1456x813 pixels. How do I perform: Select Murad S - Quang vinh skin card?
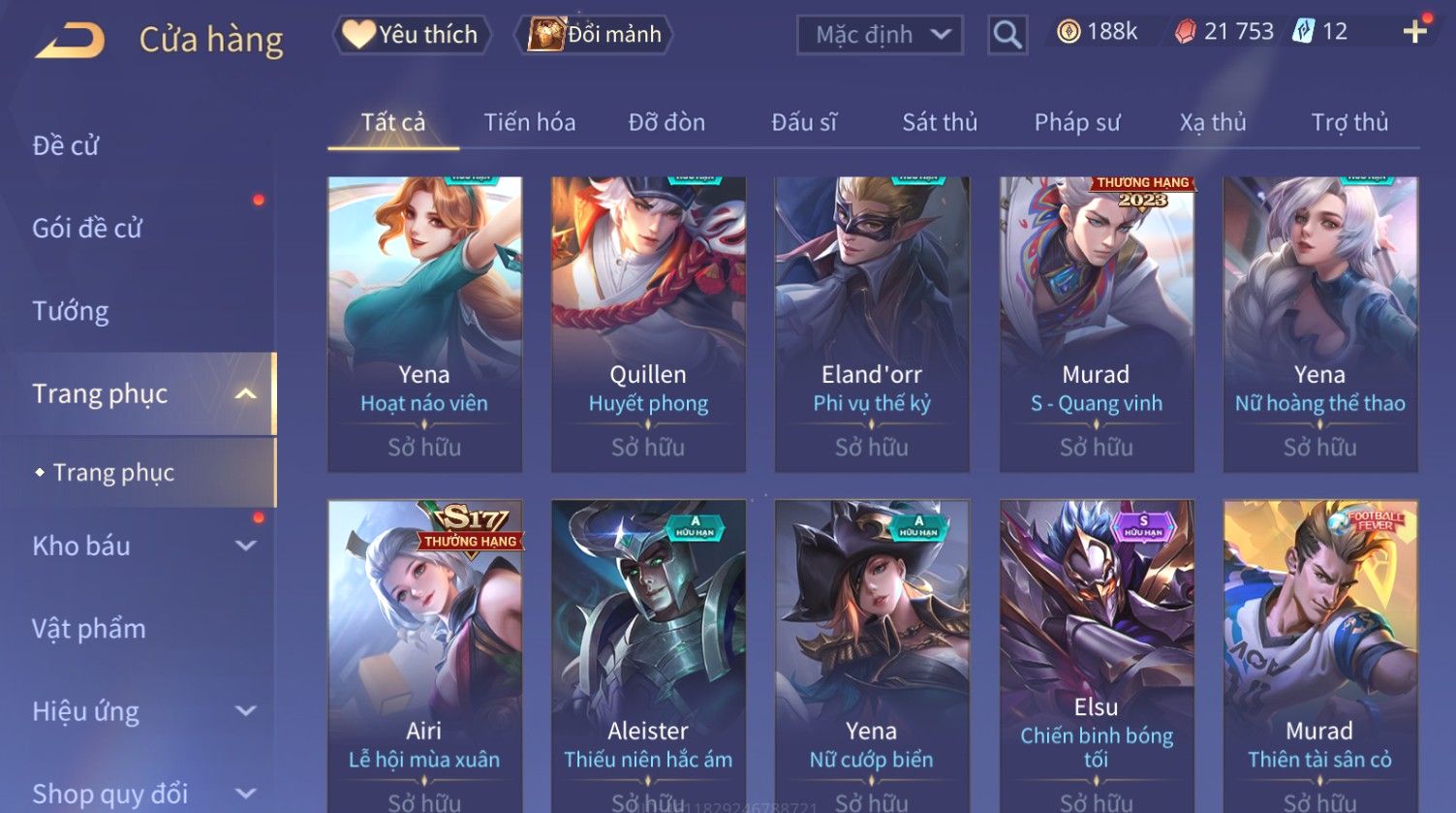pyautogui.click(x=1096, y=325)
